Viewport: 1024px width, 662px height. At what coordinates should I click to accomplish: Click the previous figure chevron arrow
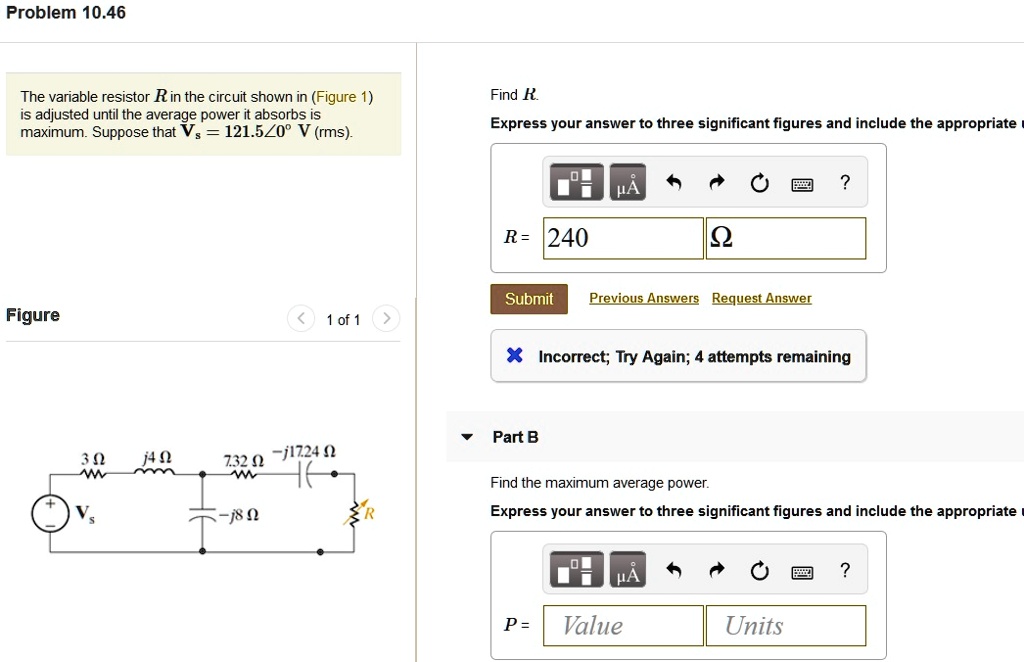coord(300,318)
